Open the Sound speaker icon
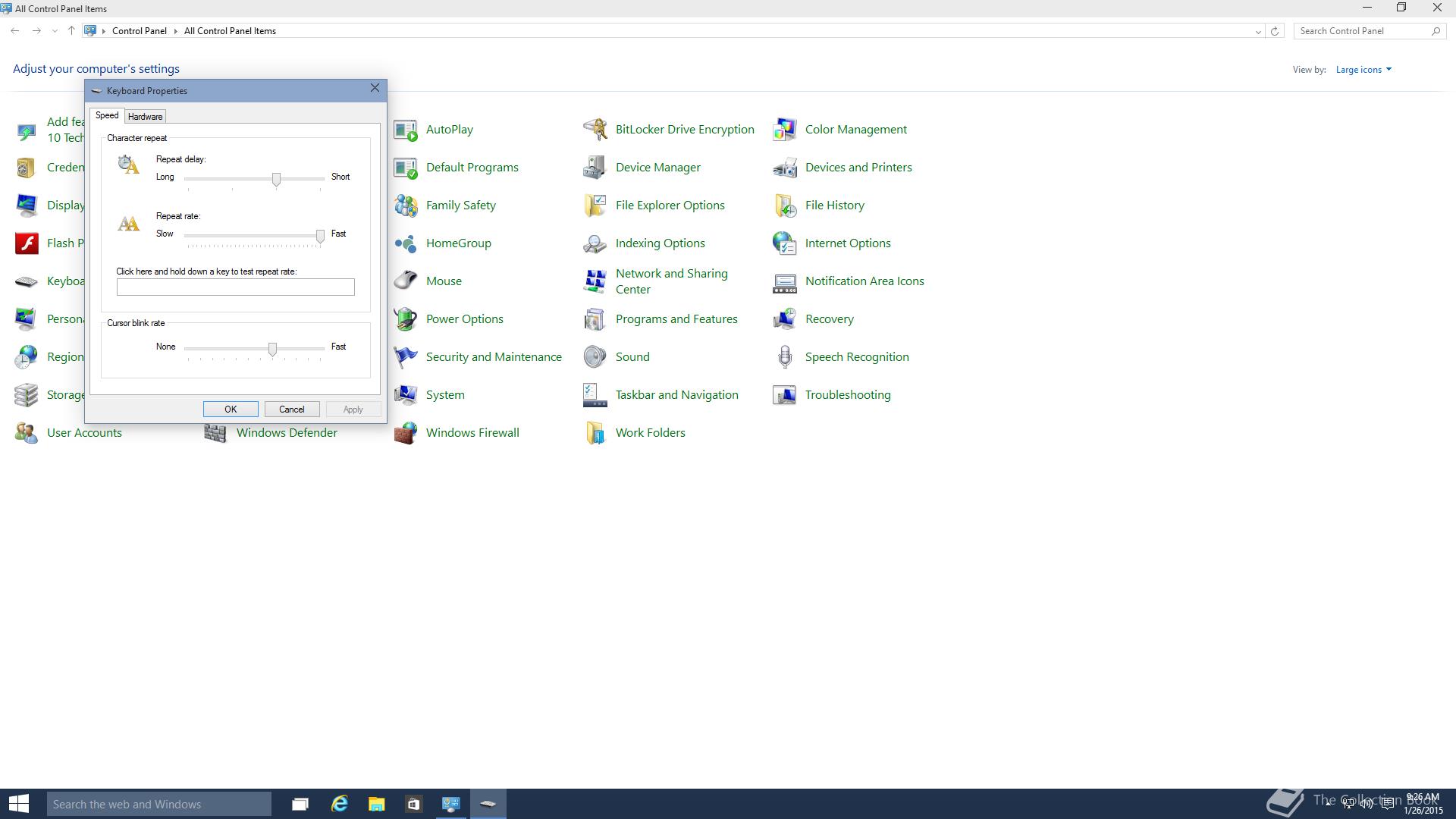 point(595,357)
